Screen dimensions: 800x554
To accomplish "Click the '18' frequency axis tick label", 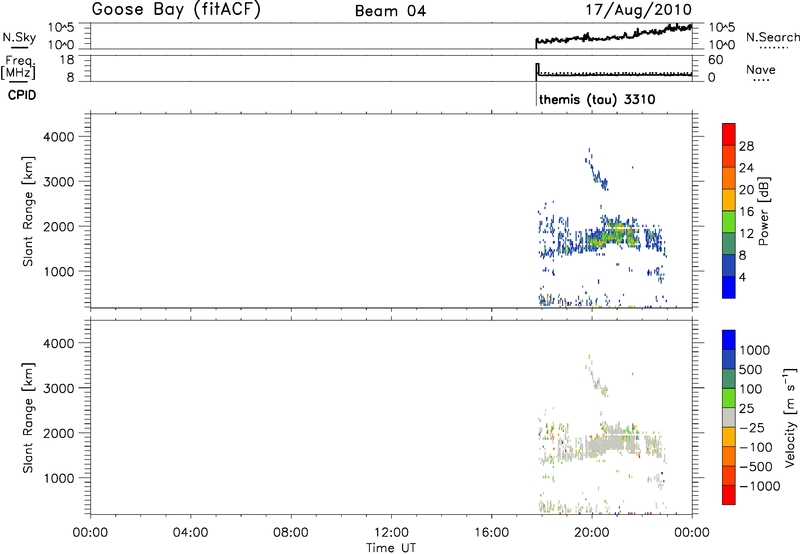I will pyautogui.click(x=67, y=60).
